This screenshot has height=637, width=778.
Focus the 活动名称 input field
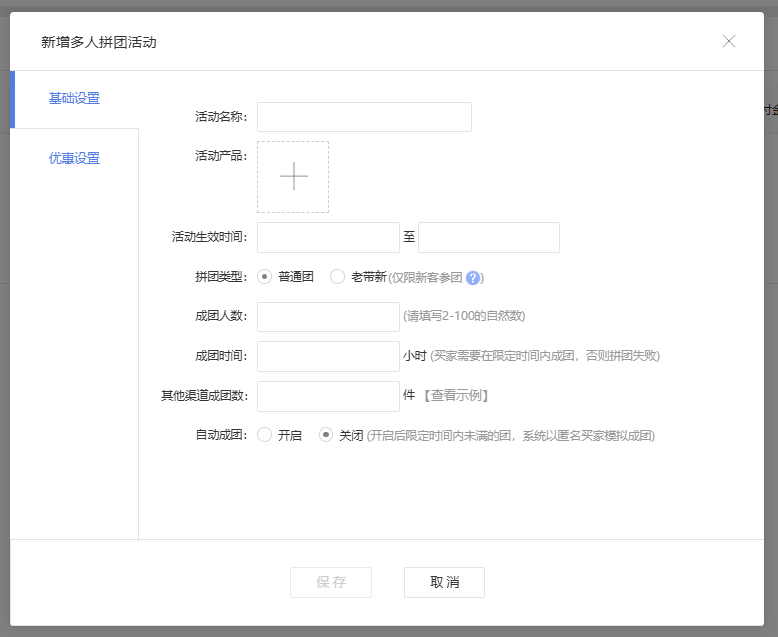(364, 117)
